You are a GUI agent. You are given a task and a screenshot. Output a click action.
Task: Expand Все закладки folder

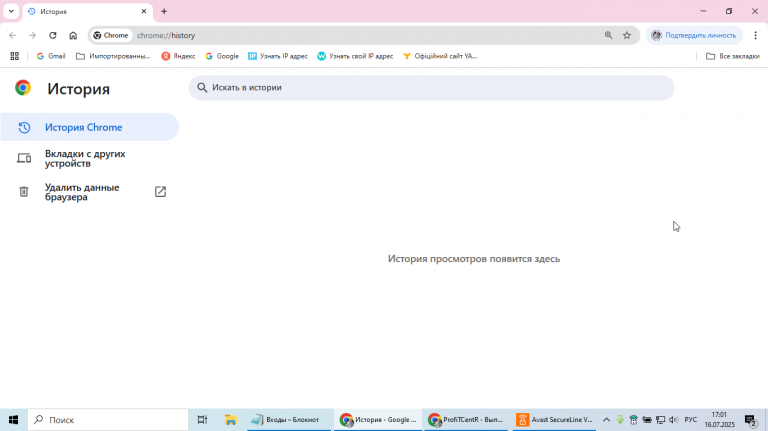coord(733,56)
